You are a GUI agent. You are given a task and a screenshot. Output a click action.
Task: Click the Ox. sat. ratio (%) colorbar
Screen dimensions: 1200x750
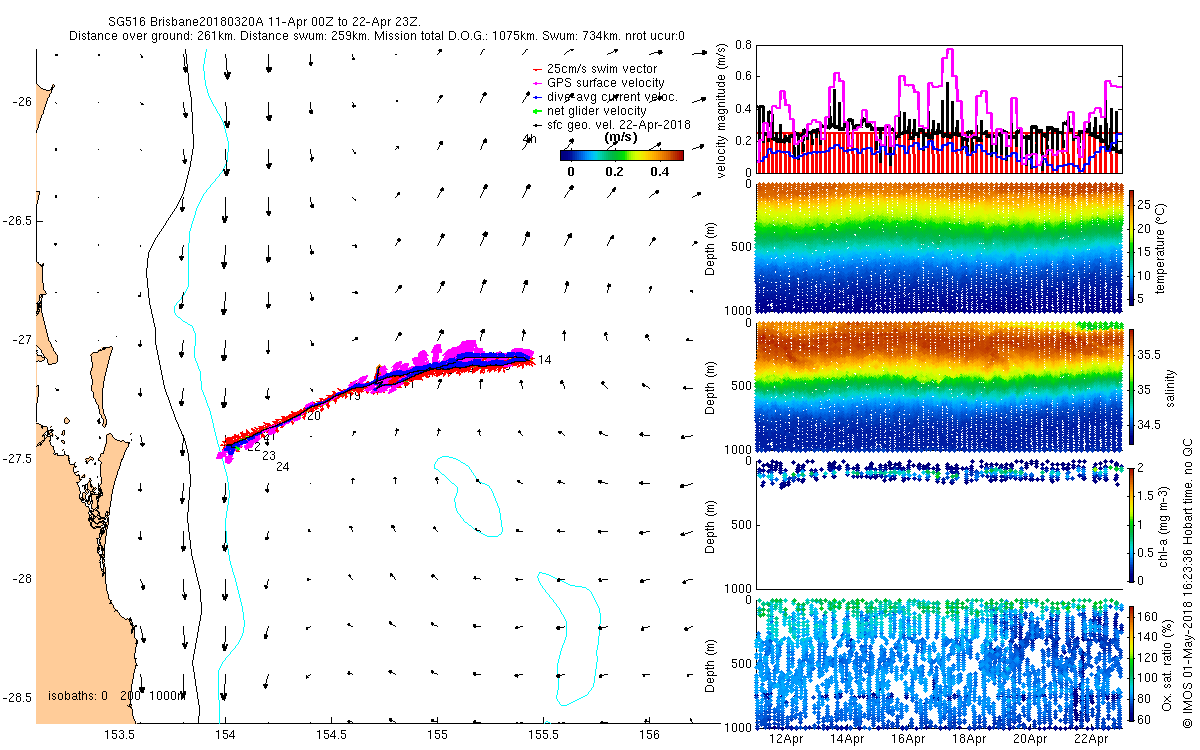1131,662
